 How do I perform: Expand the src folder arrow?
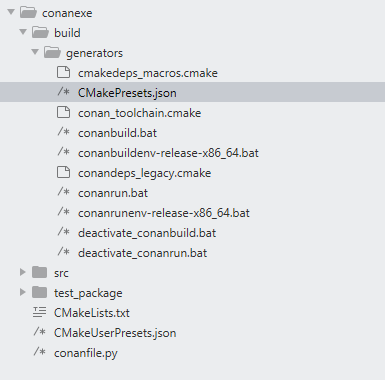coord(23,272)
